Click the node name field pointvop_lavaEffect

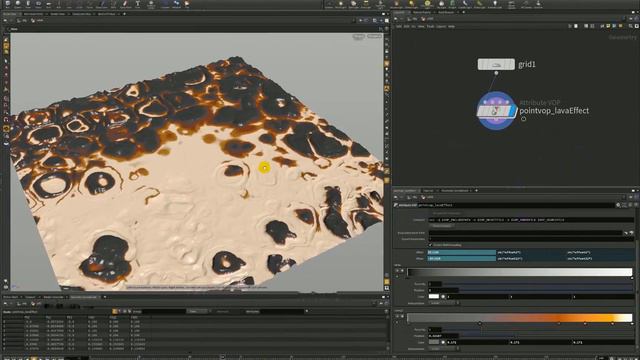click(516, 205)
